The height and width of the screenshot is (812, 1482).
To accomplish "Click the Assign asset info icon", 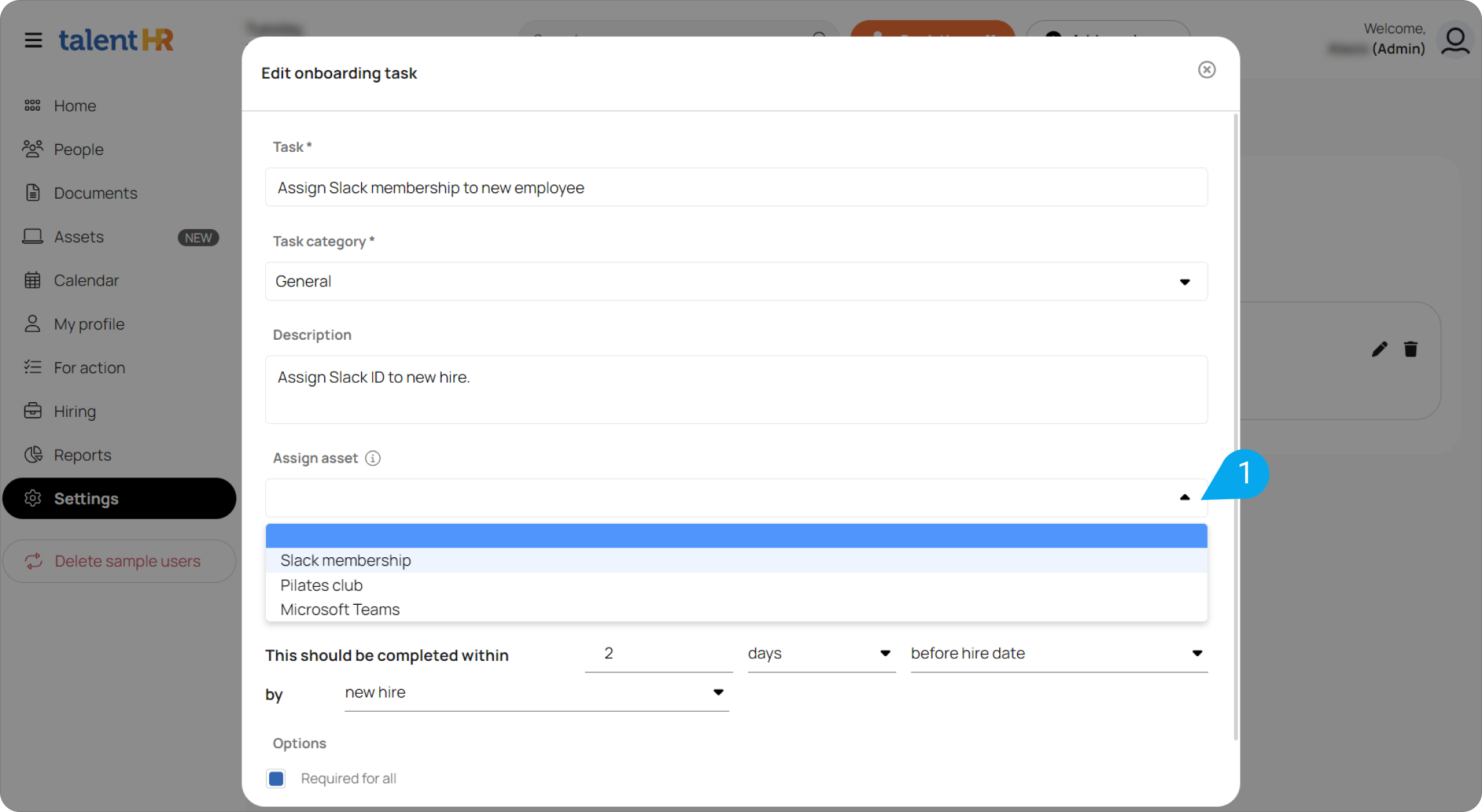I will [373, 458].
